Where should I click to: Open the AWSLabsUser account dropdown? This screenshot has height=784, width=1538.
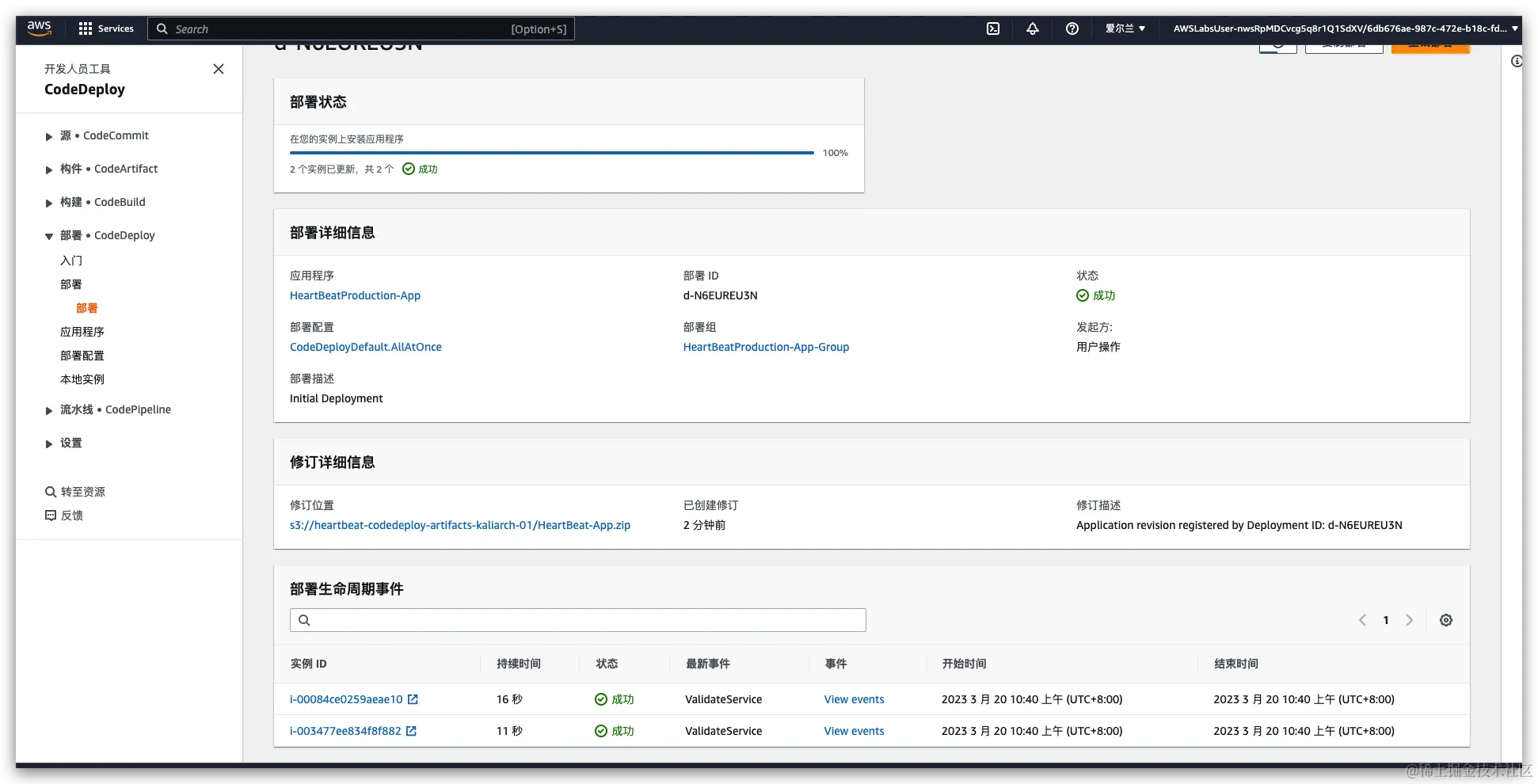pyautogui.click(x=1346, y=29)
